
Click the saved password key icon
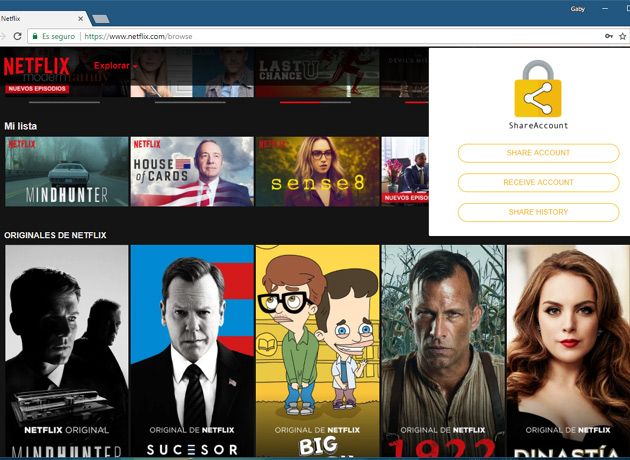(609, 36)
